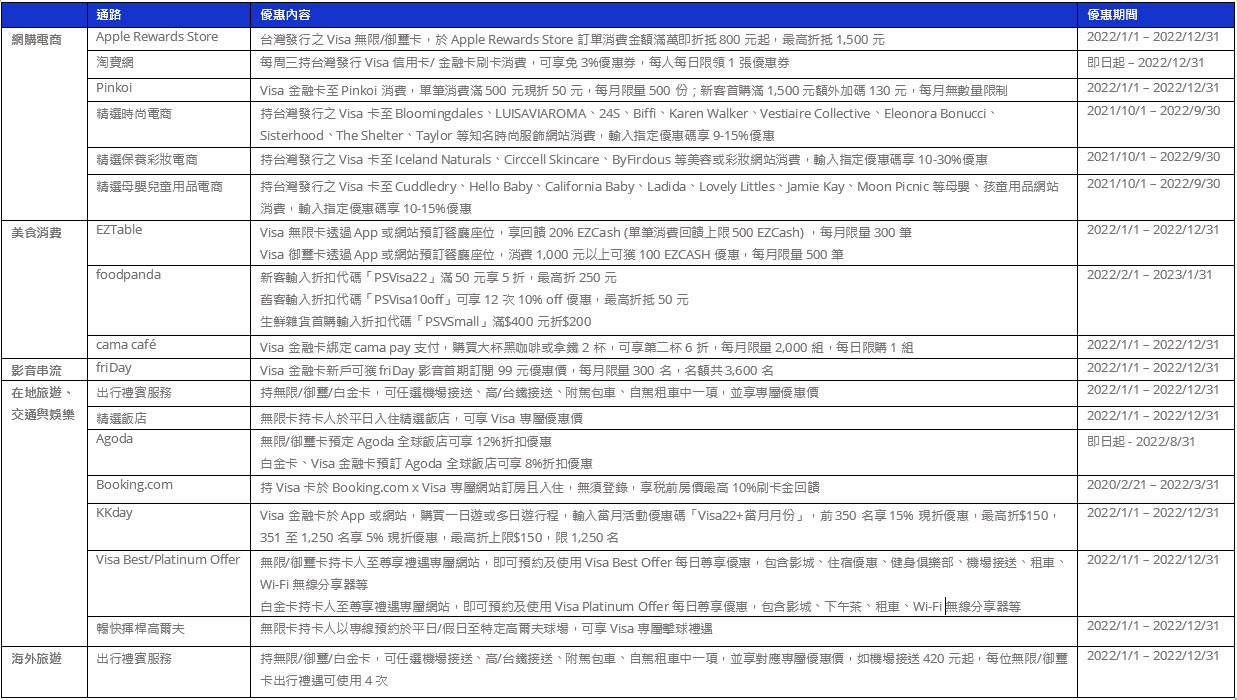
Task: Click the 2020/2/21 – 2022/3/31 Booking.com period
Action: (1153, 485)
